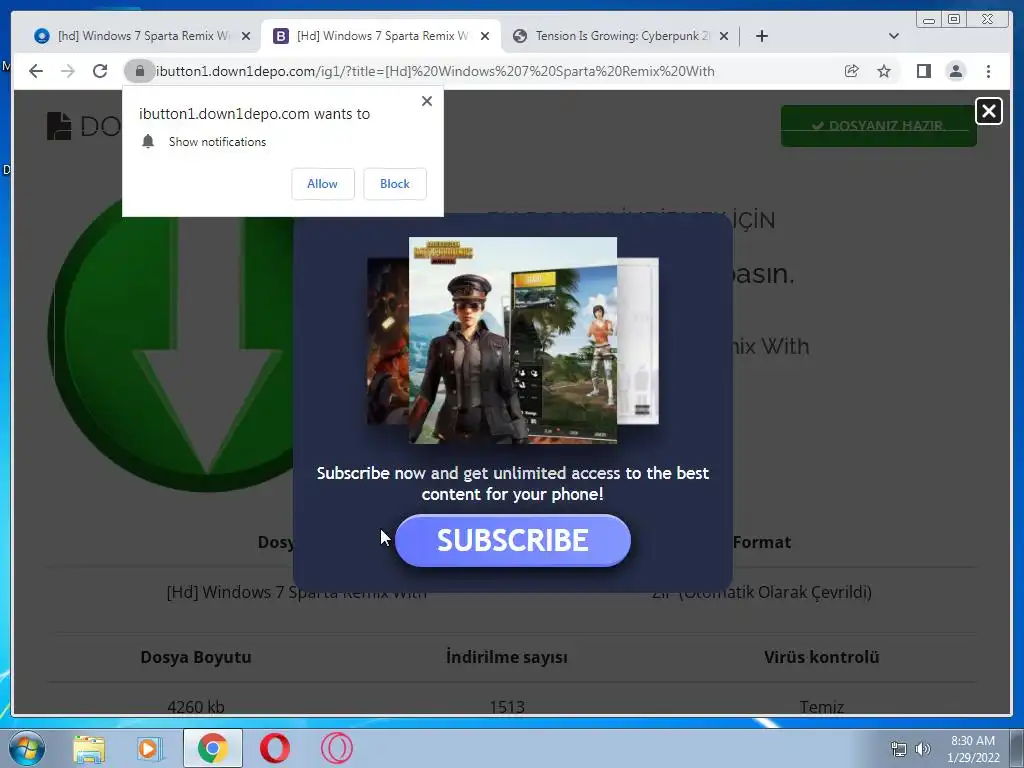Image resolution: width=1024 pixels, height=768 pixels.
Task: Launch the media player taskbar icon
Action: 150,749
